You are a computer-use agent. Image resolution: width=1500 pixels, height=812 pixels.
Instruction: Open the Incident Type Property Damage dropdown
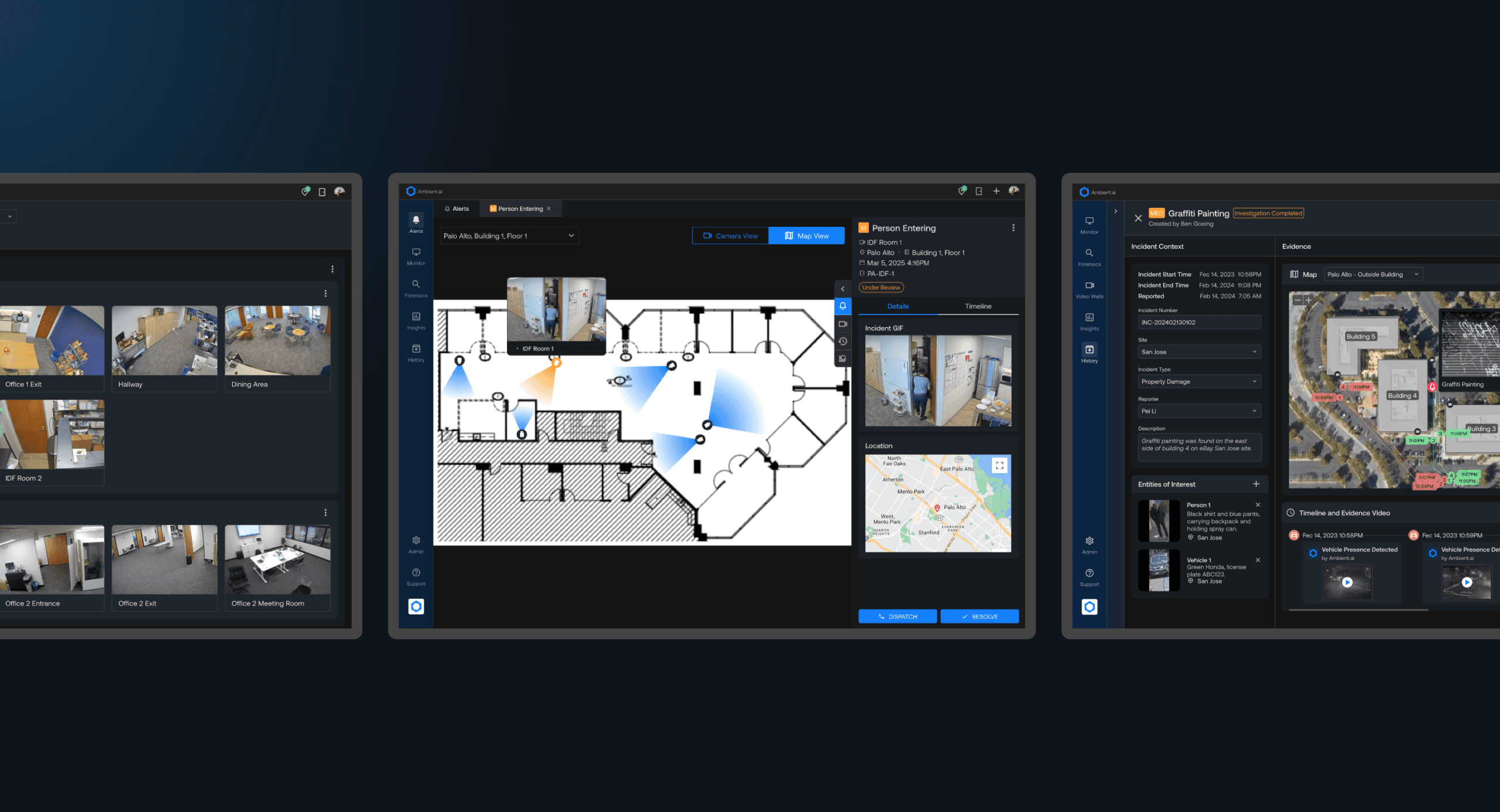[x=1199, y=381]
